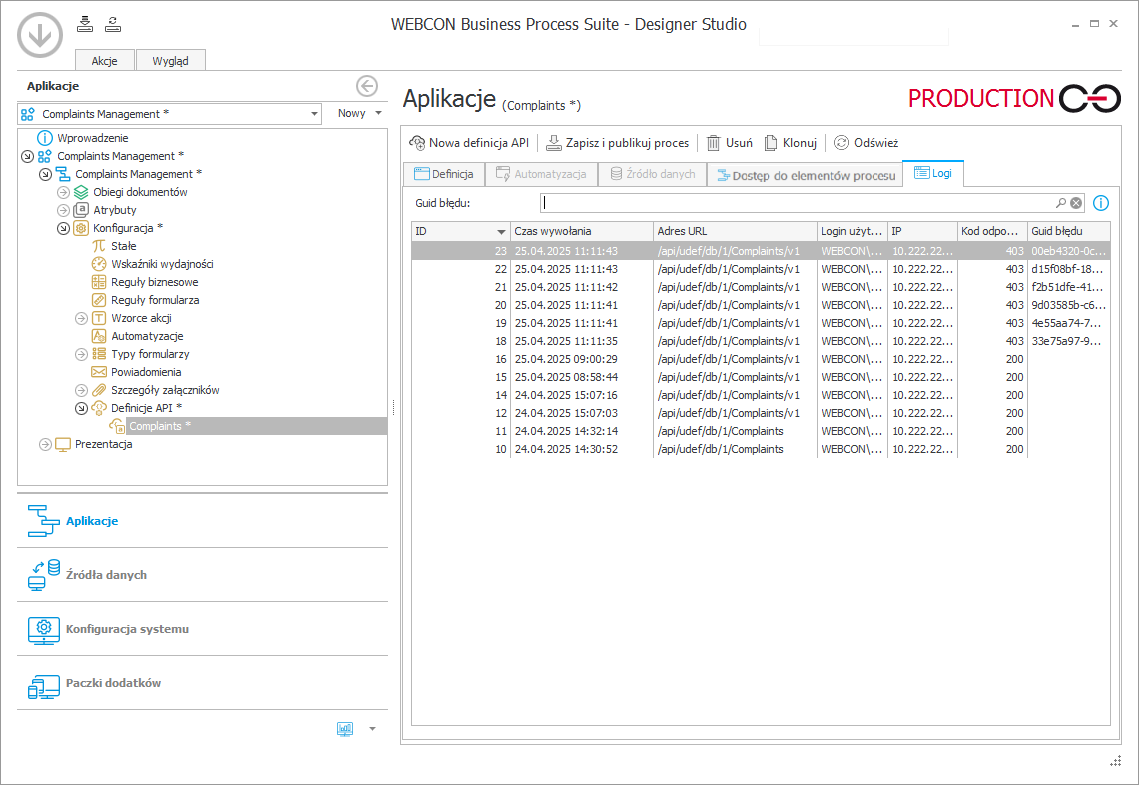This screenshot has height=785, width=1139.
Task: Click the monitor icon at the bottom of the sidebar
Action: click(345, 729)
